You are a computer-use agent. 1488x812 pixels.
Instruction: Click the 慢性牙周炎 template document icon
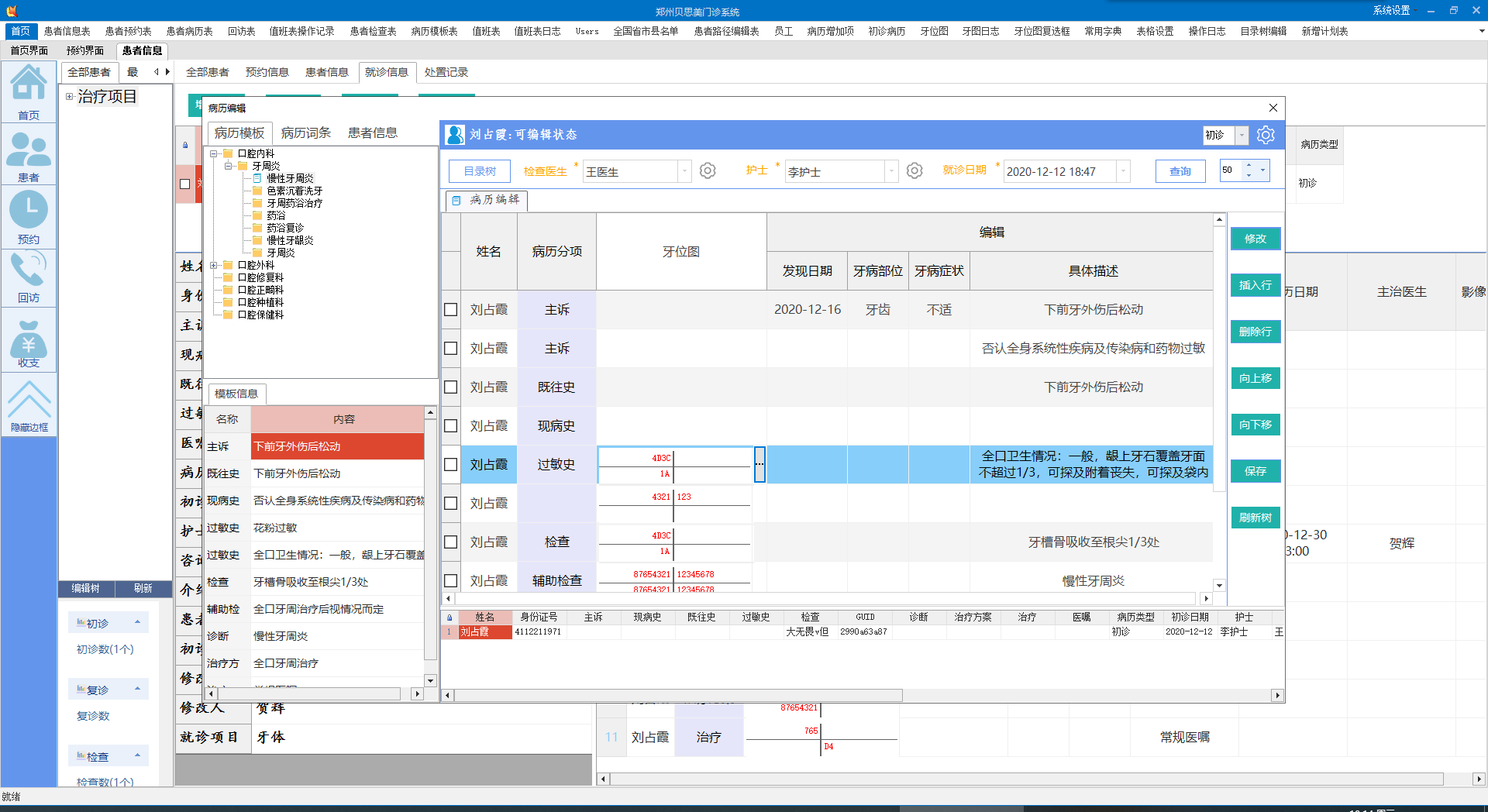(x=258, y=178)
